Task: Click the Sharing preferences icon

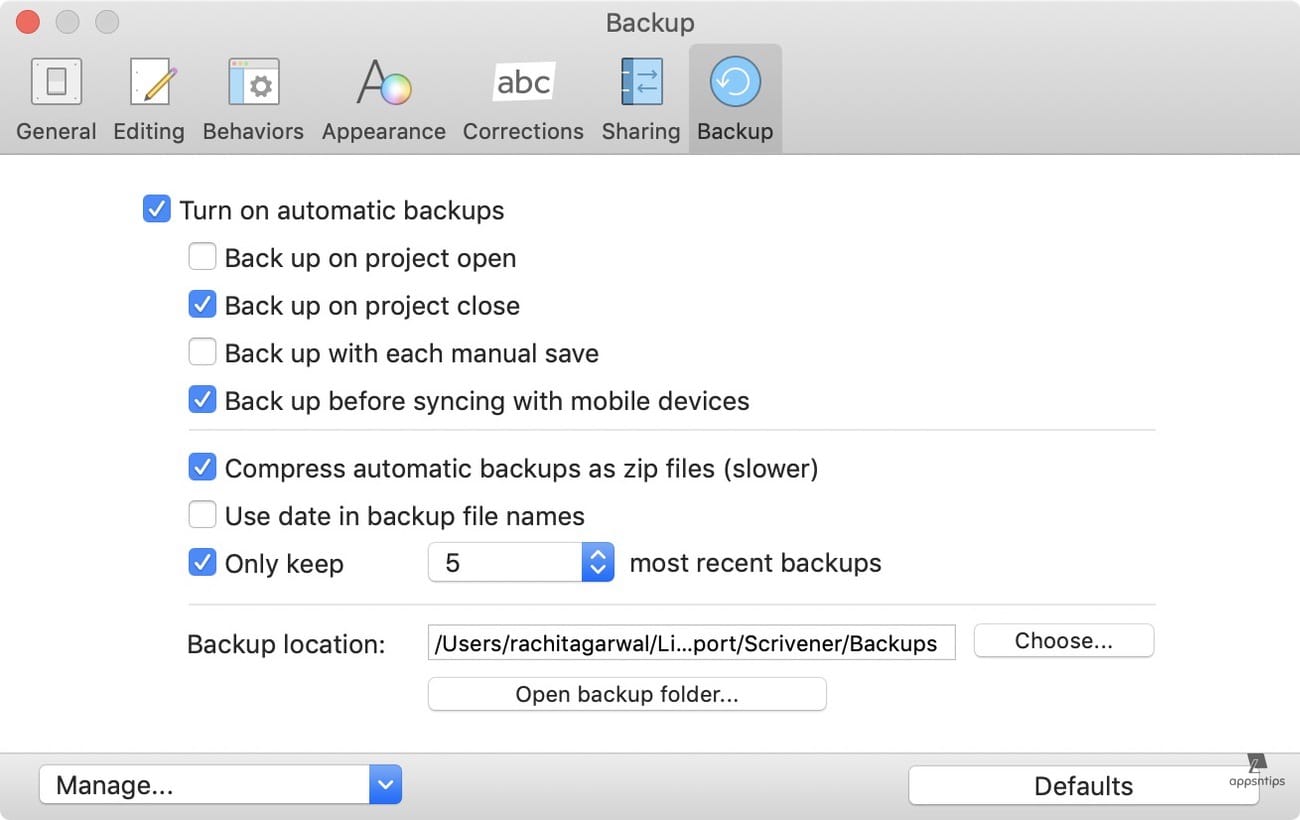Action: click(x=640, y=82)
